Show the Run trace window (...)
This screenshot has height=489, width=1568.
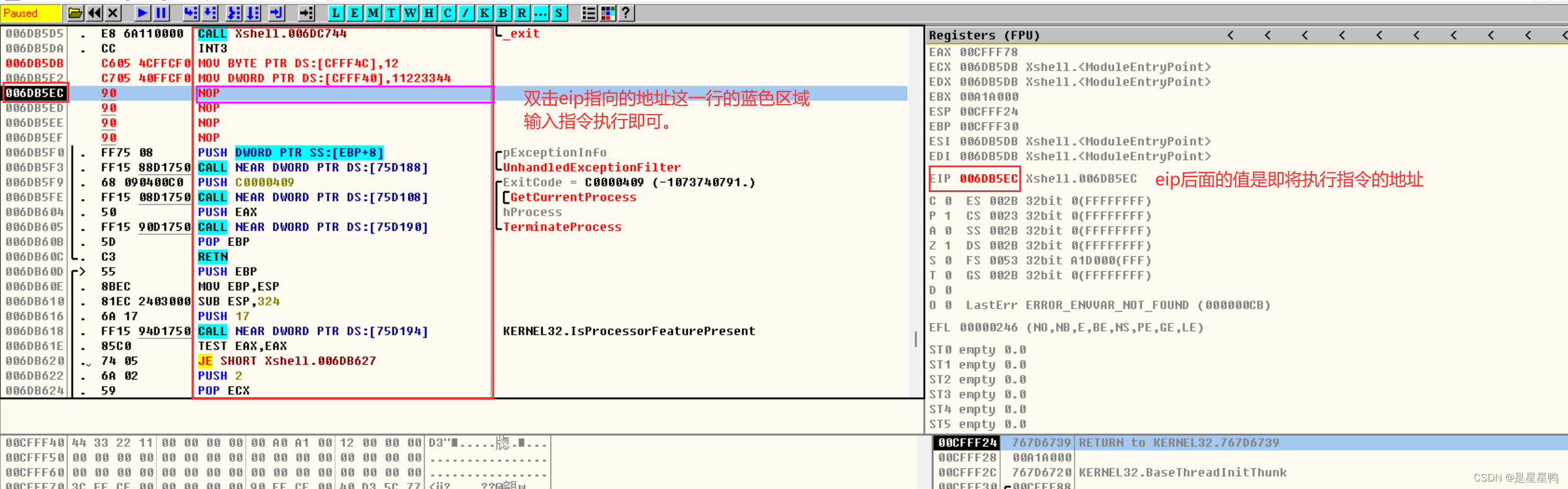(x=541, y=13)
